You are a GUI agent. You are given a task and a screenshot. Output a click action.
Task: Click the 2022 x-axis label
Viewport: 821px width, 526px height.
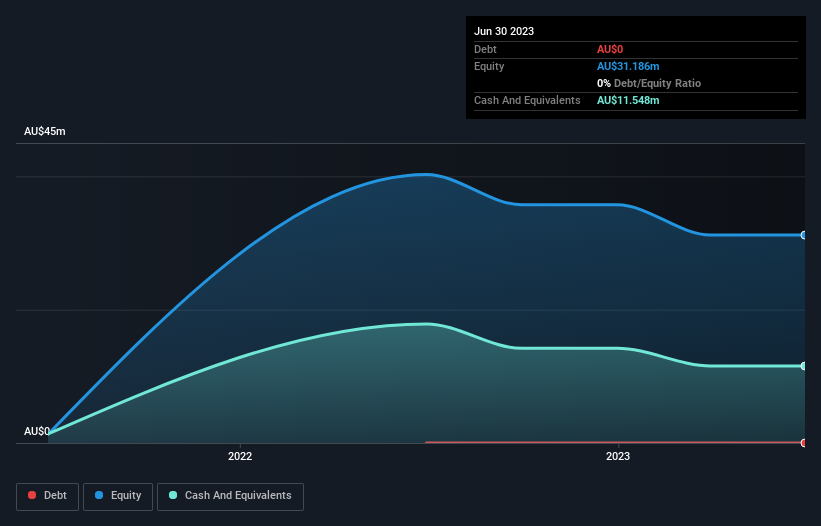[x=240, y=456]
